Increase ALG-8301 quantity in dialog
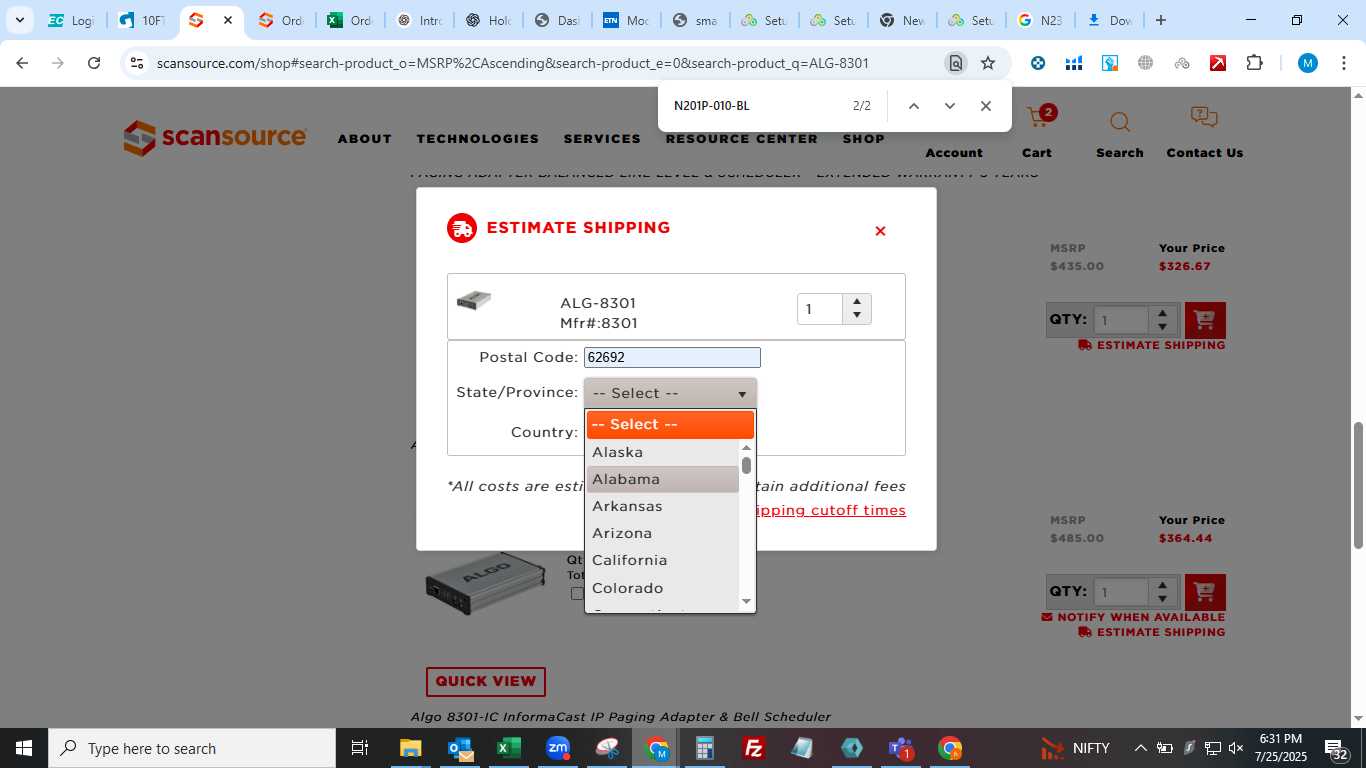This screenshot has height=768, width=1366. click(857, 302)
